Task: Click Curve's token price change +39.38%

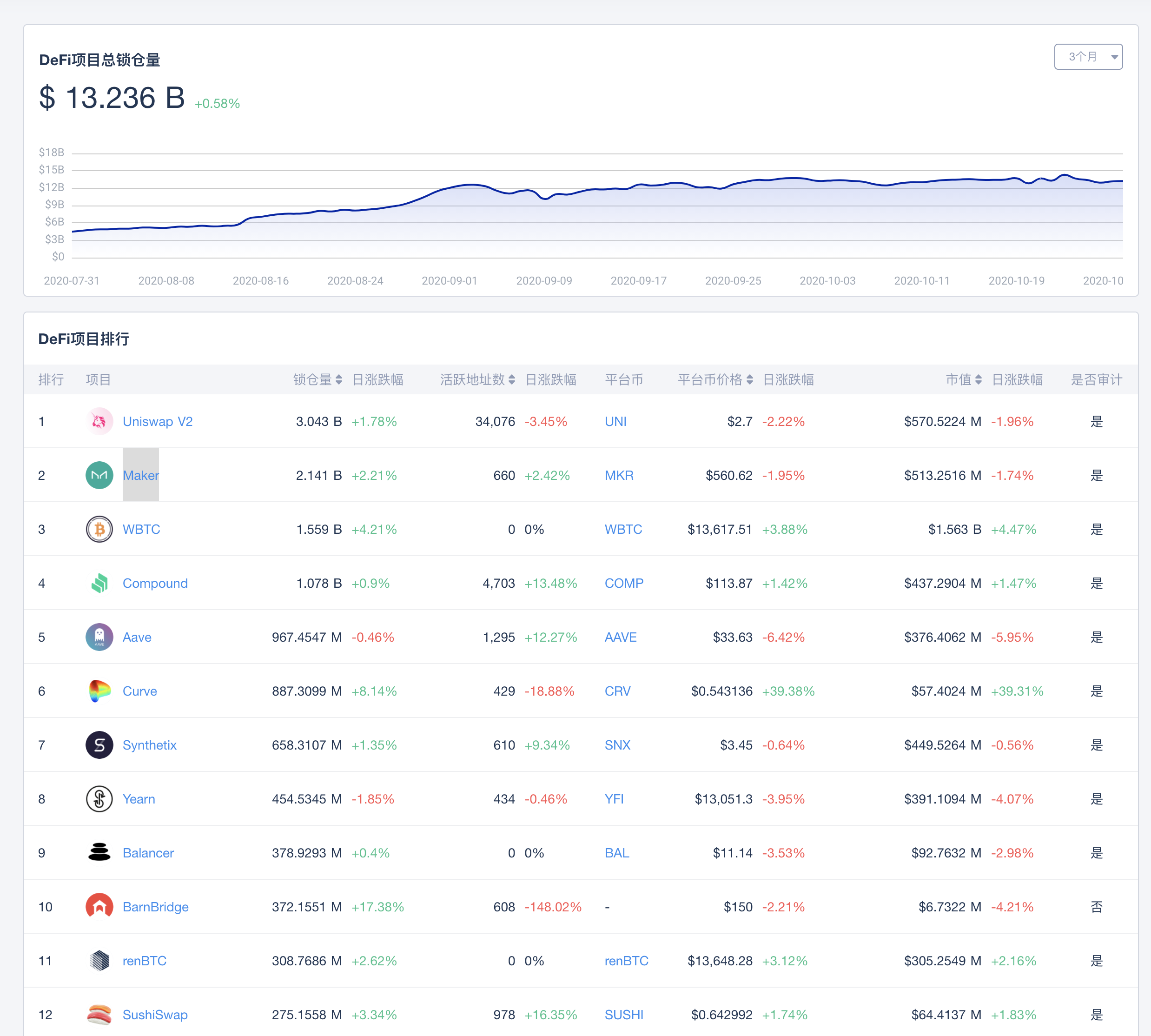Action: (788, 691)
